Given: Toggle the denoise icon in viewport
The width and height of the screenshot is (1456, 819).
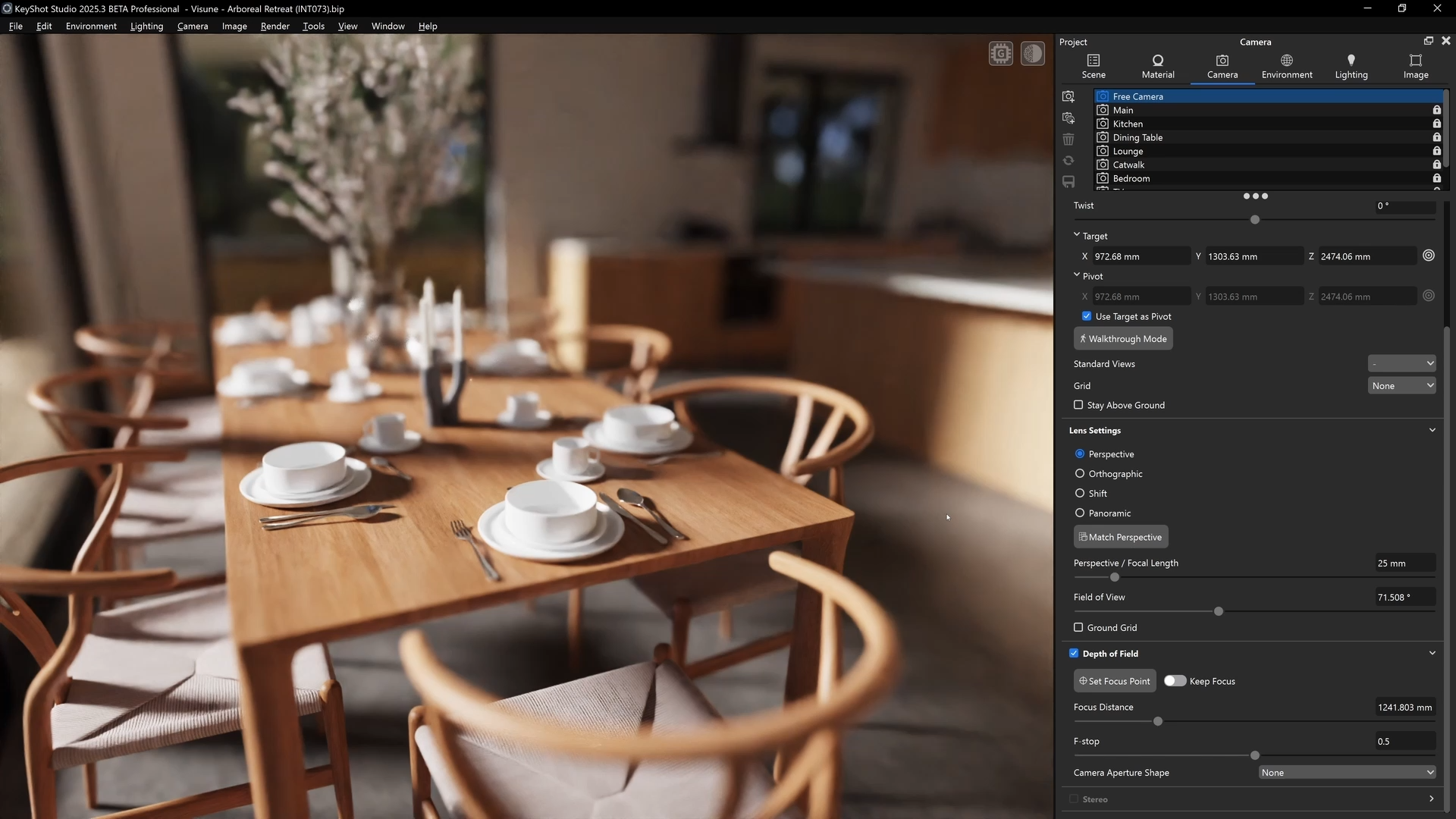Looking at the screenshot, I should point(1033,54).
